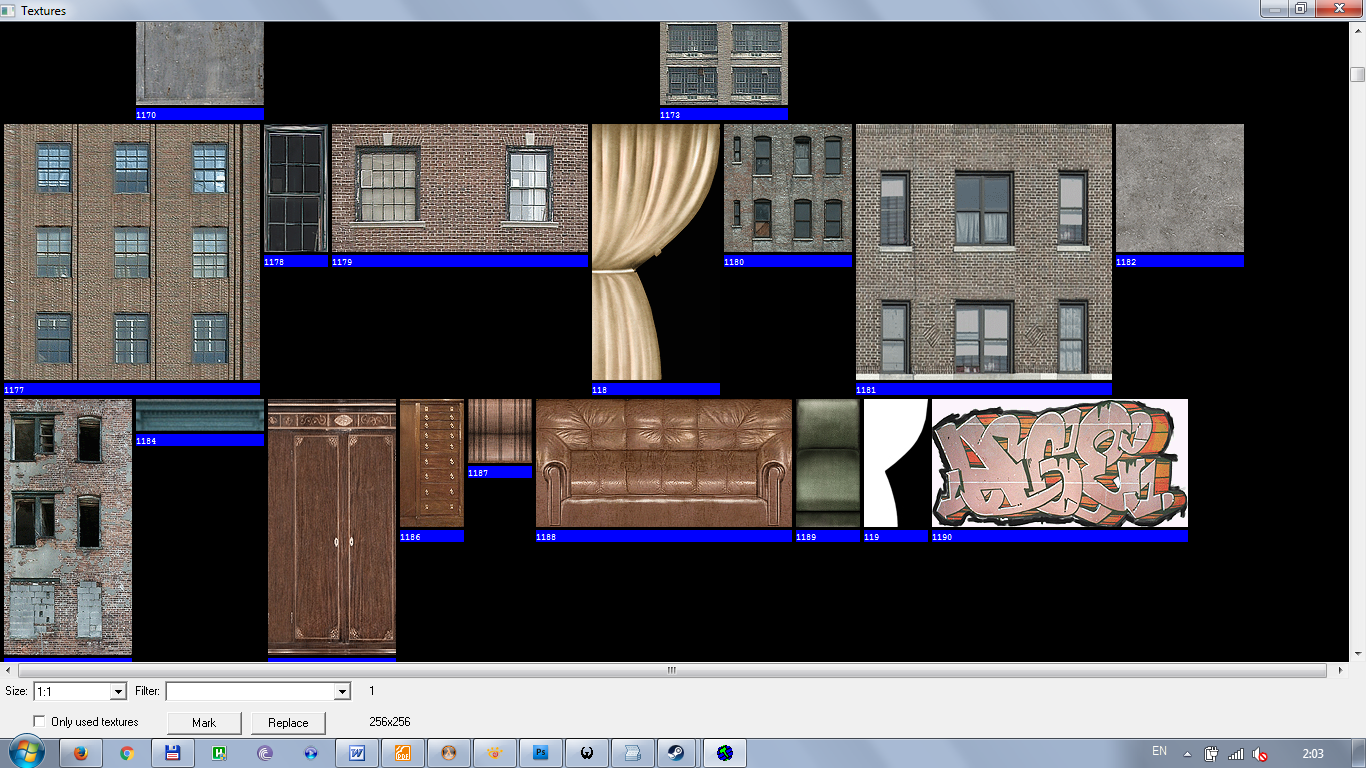Click the muted volume tray icon
Screen dimensions: 1366x768
click(x=1261, y=754)
